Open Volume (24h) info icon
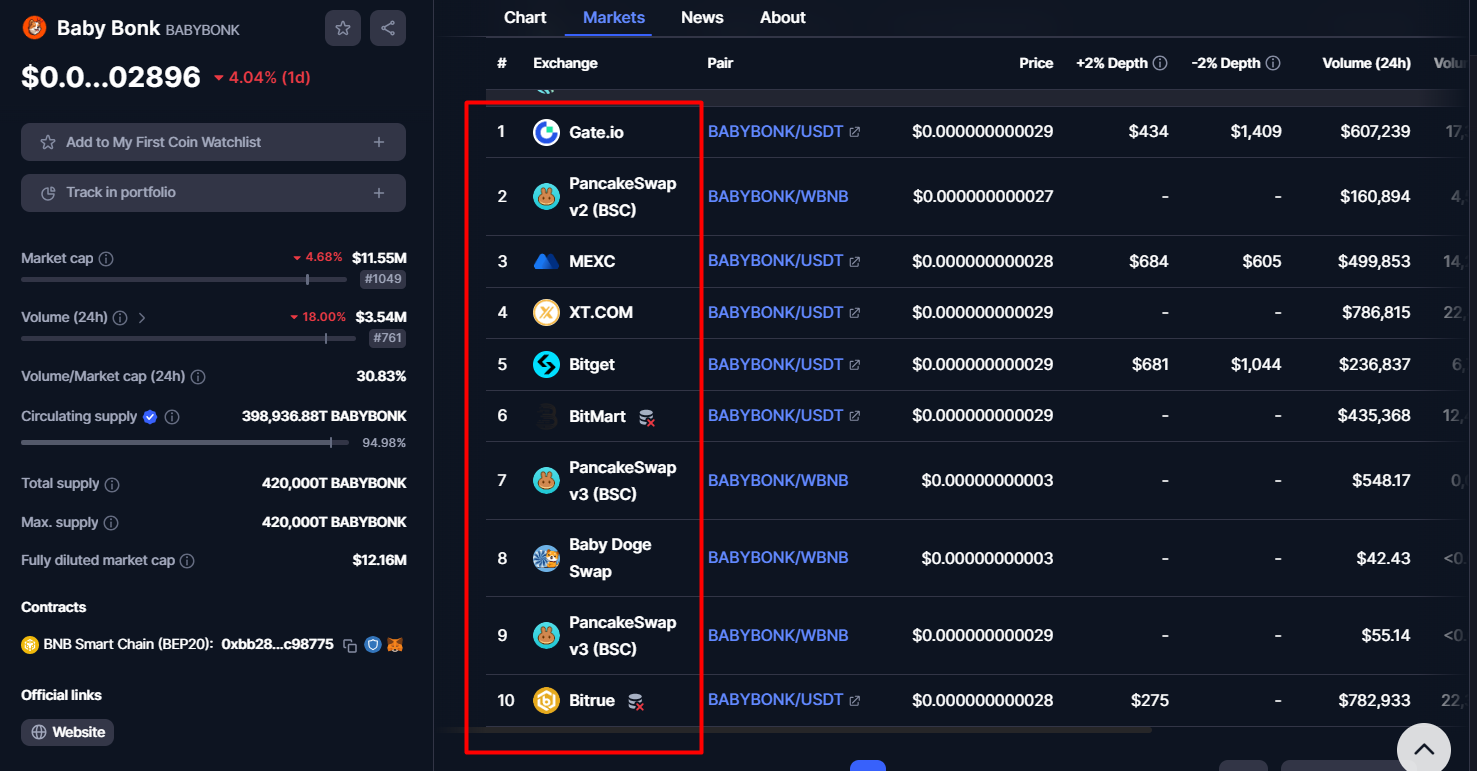This screenshot has height=771, width=1477. (x=120, y=318)
